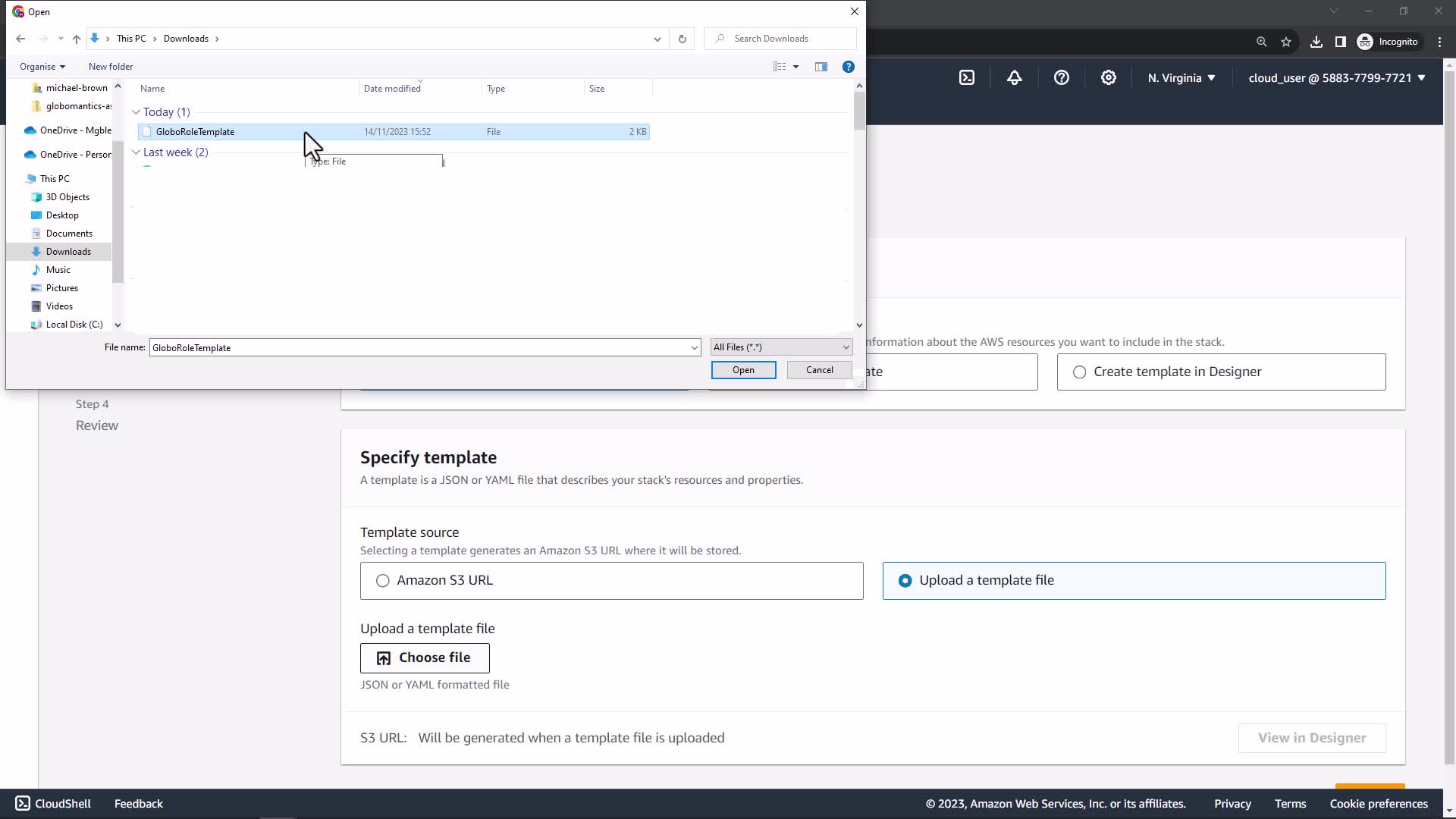Open the AWS notifications bell

point(1014,77)
